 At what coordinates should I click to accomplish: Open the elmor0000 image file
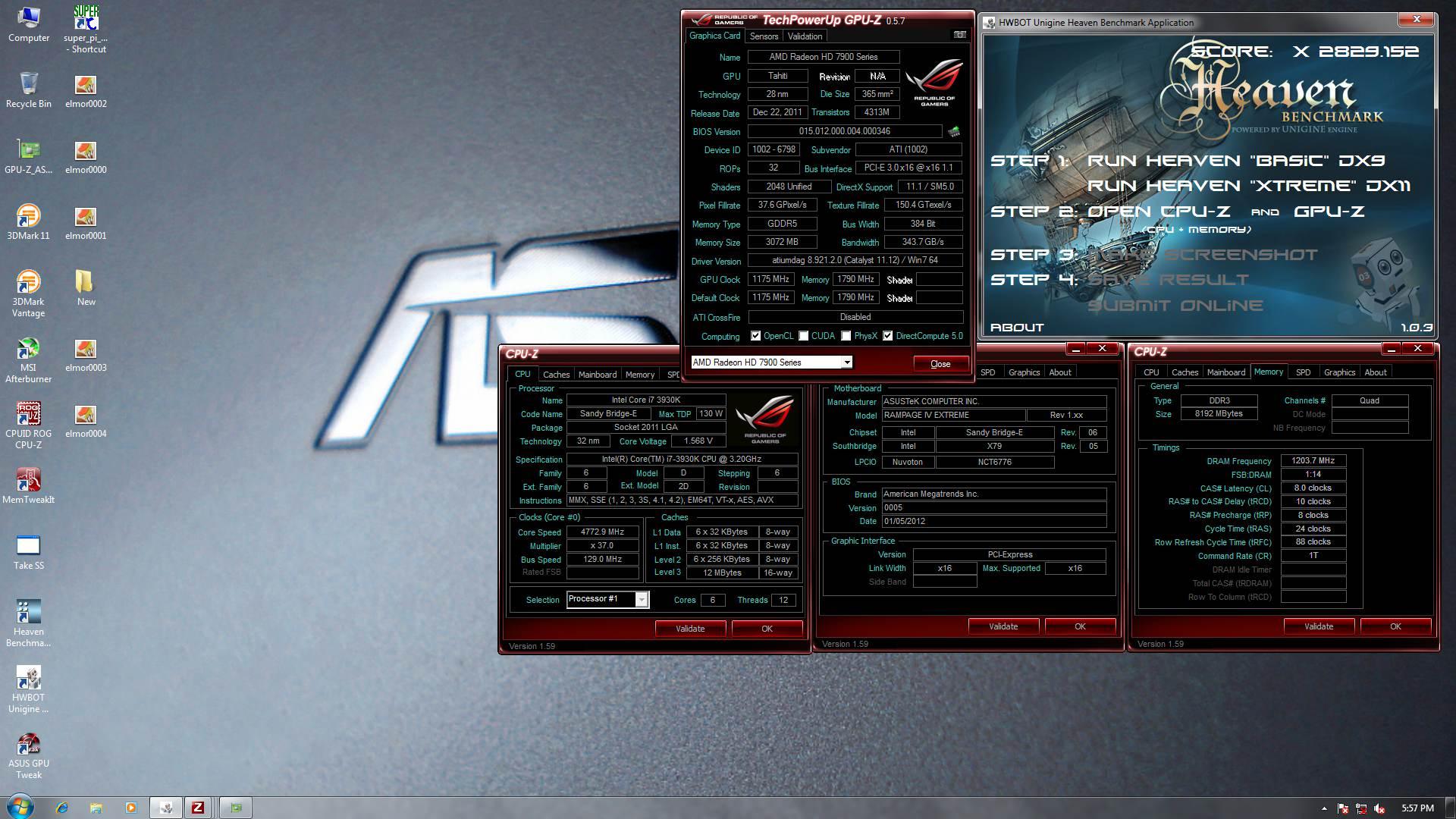(x=86, y=157)
